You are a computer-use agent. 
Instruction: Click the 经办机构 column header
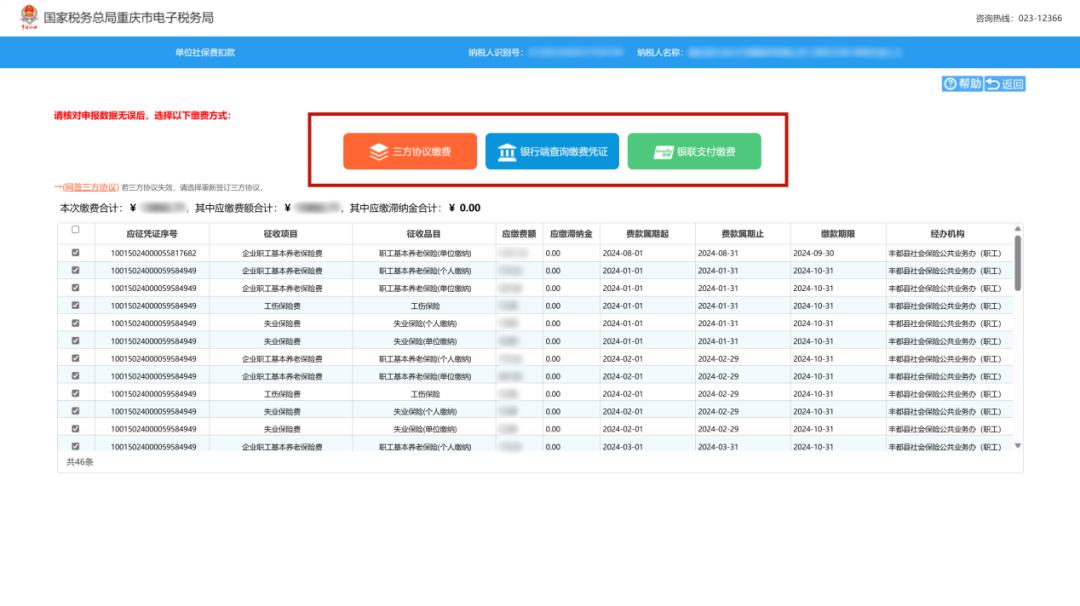[x=947, y=233]
